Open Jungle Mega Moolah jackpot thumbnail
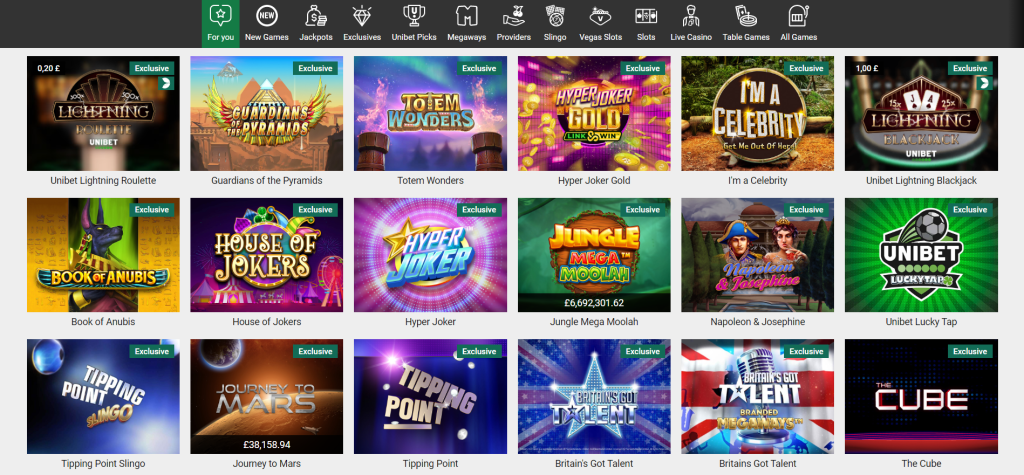 594,255
